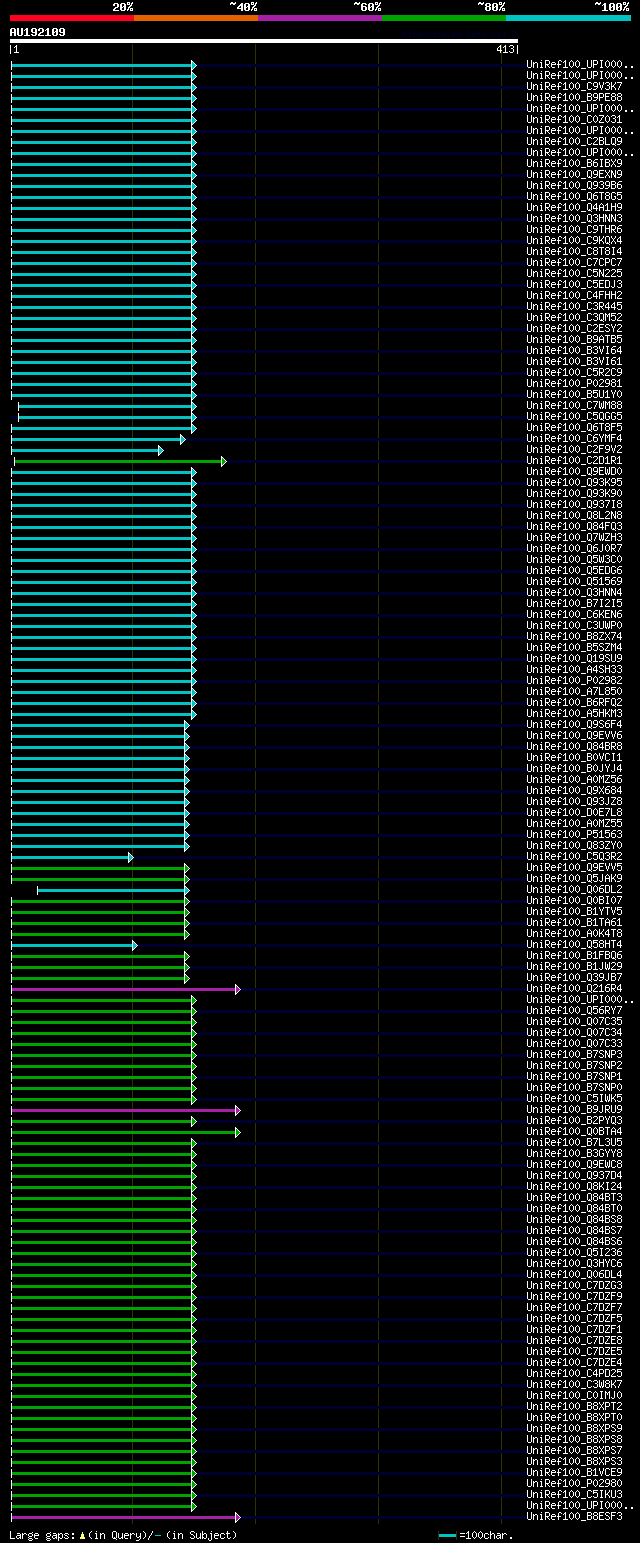Click the query end position 413

click(505, 49)
